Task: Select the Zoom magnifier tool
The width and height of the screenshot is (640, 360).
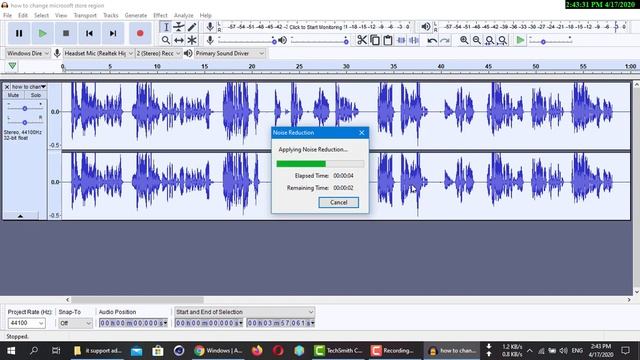Action: coord(166,40)
